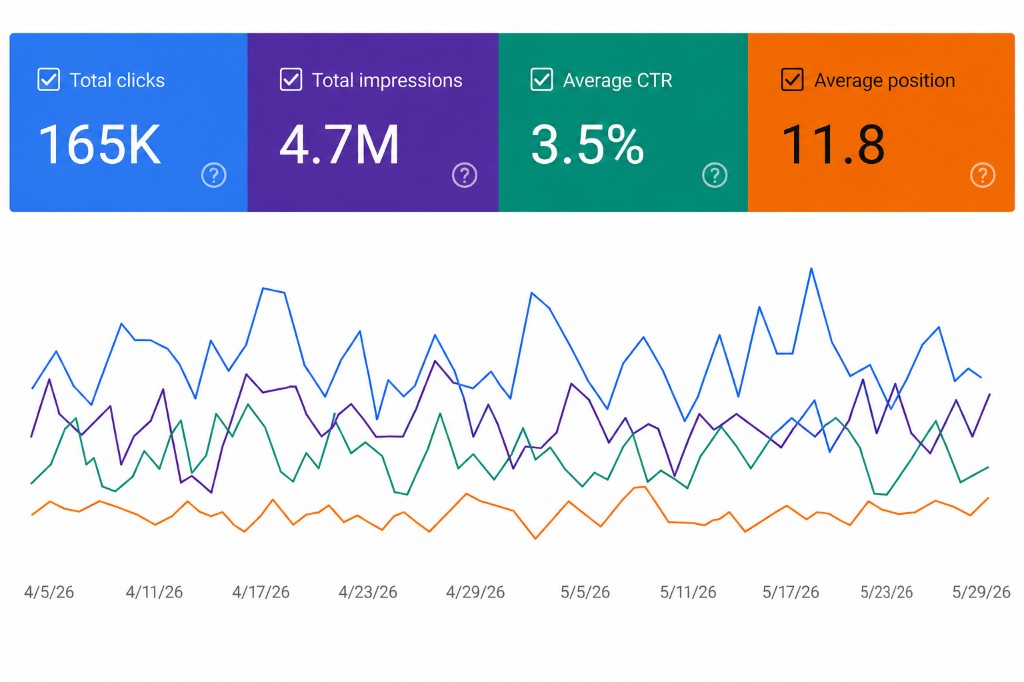
Task: Open help icon on Average CTR card
Action: pyautogui.click(x=714, y=175)
